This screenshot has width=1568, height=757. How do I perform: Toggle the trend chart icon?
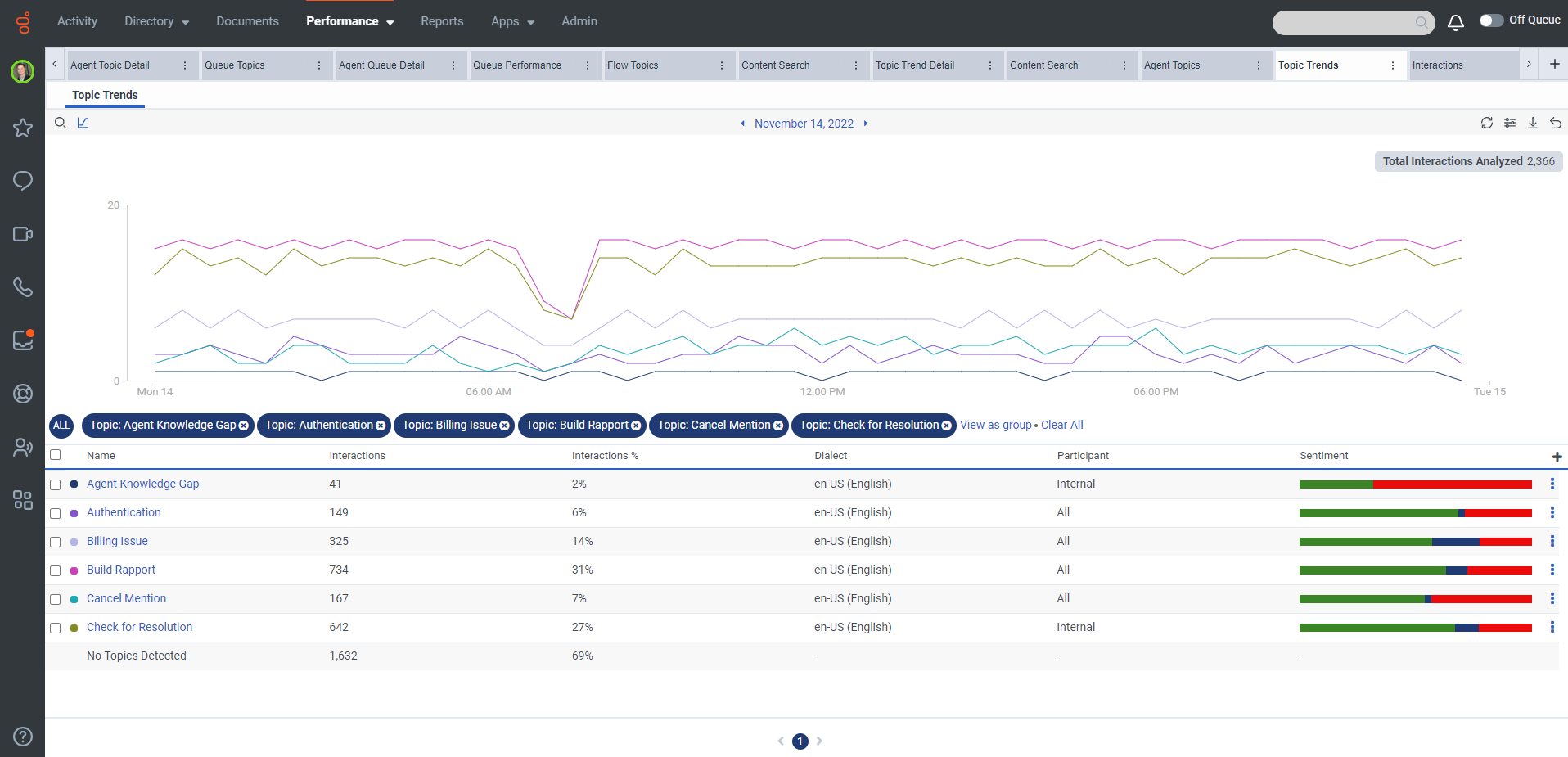click(83, 123)
